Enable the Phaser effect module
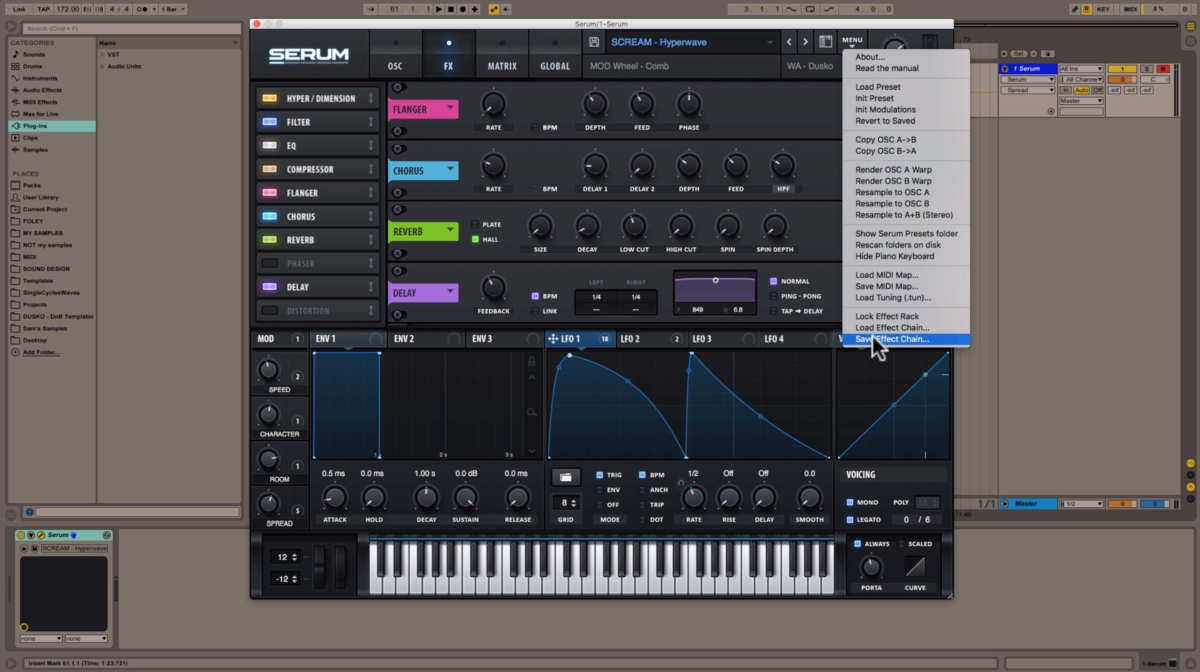This screenshot has width=1200, height=672. pyautogui.click(x=269, y=264)
